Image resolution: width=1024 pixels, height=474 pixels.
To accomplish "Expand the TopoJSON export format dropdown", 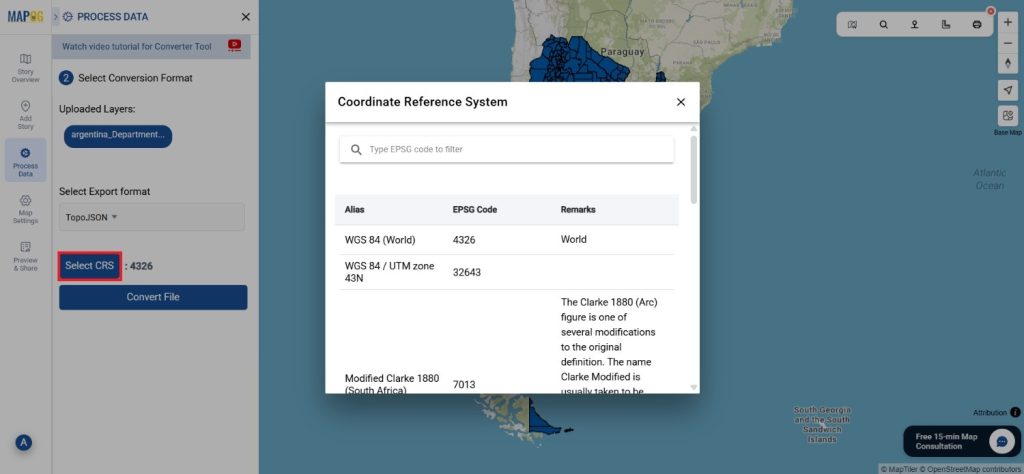I will point(151,217).
